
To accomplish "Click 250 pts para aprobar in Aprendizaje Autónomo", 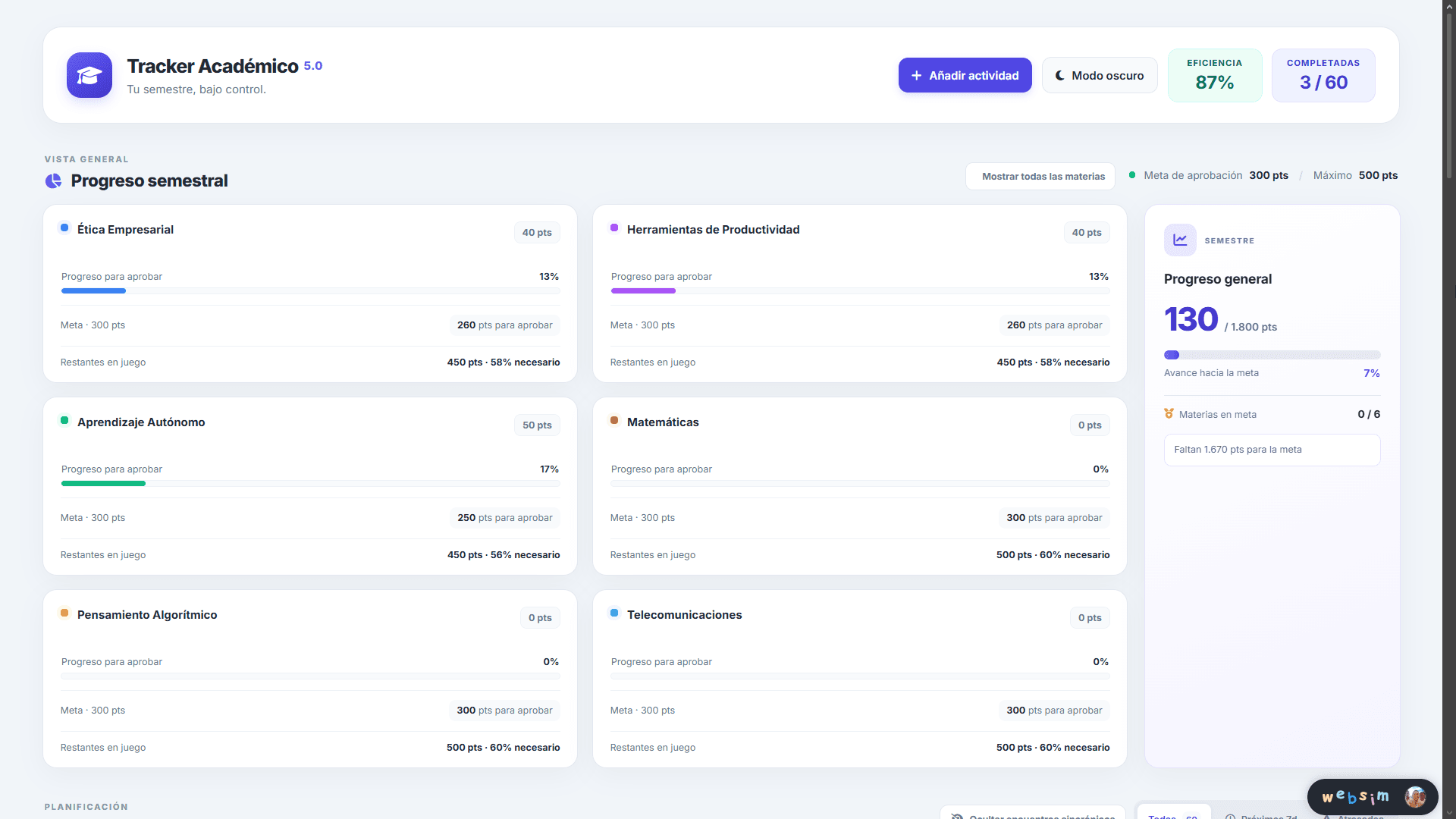I will tap(504, 518).
